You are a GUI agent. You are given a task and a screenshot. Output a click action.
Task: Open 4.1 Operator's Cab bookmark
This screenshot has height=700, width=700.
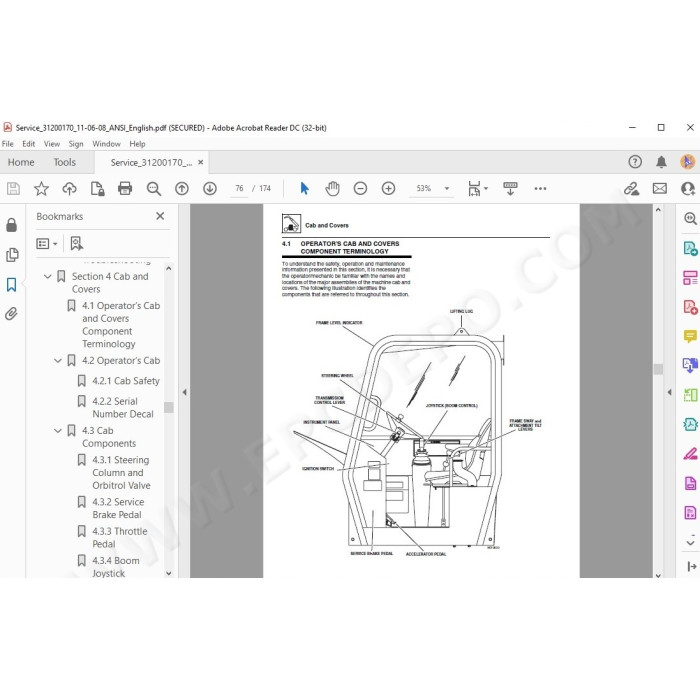(121, 325)
